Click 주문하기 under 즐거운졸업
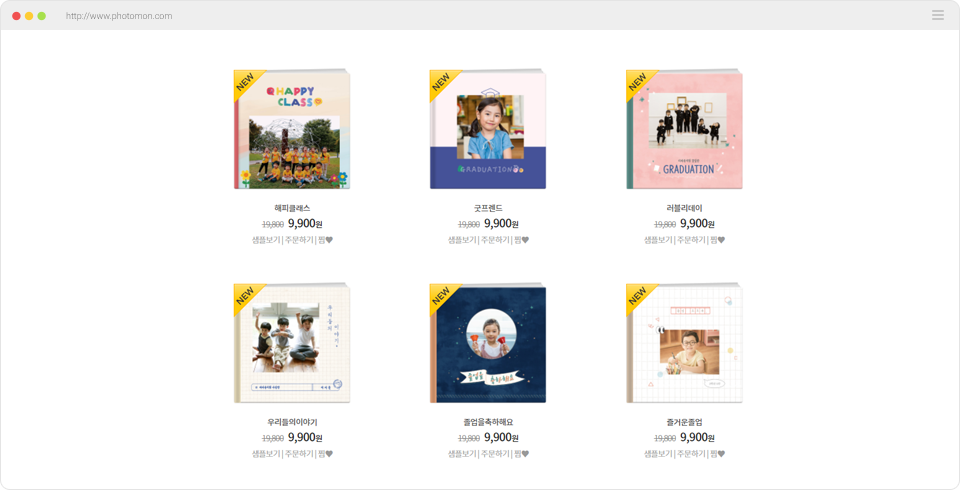This screenshot has width=960, height=490. pyautogui.click(x=691, y=454)
